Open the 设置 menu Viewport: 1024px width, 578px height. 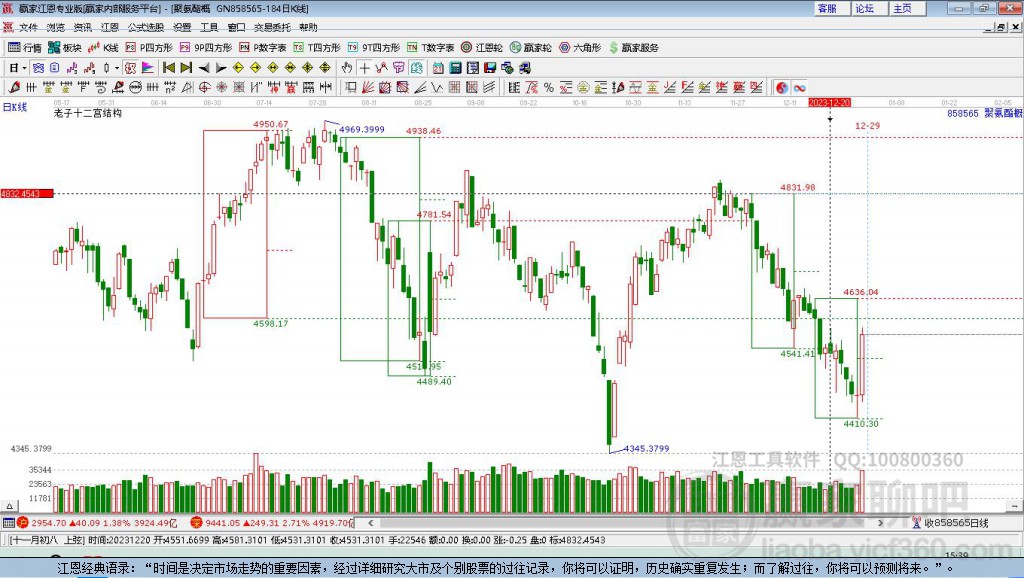tap(182, 27)
